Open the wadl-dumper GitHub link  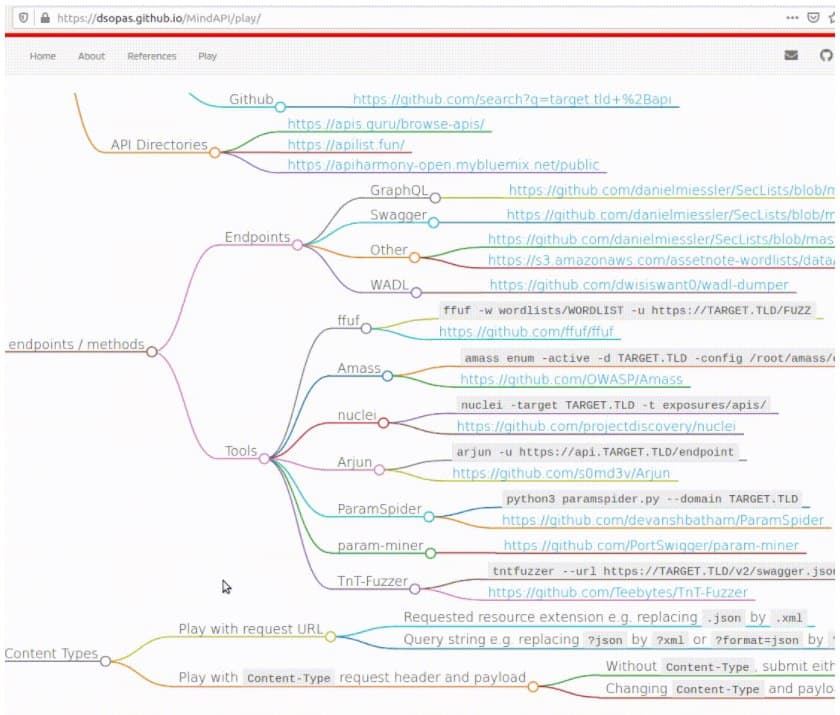click(639, 285)
